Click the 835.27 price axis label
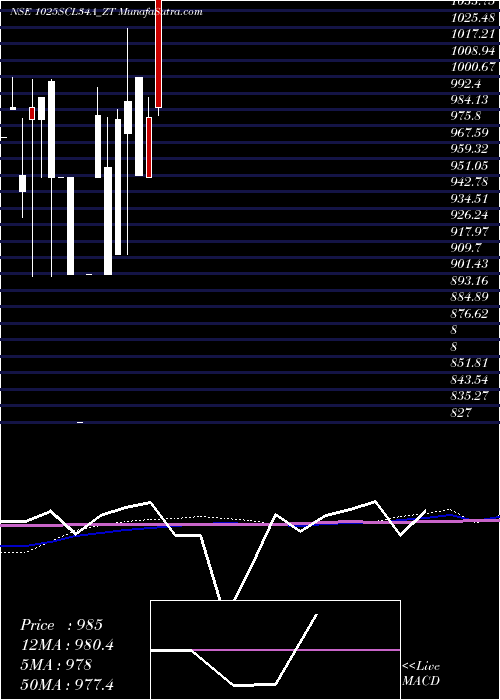 coord(469,396)
